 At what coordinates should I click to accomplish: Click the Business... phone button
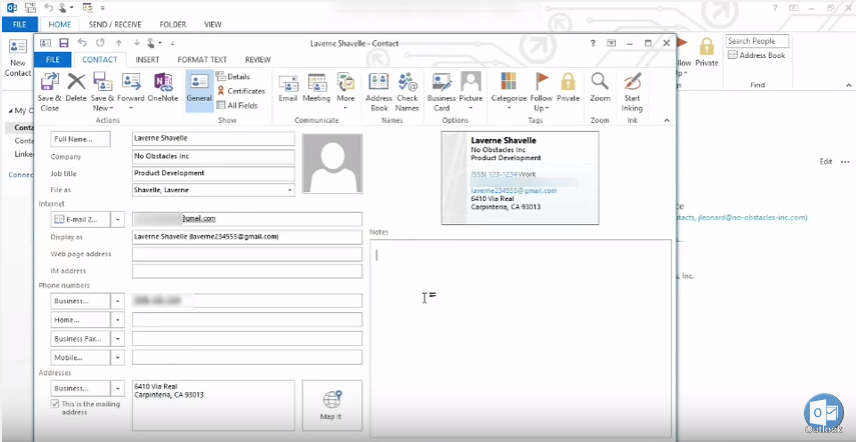(80, 301)
